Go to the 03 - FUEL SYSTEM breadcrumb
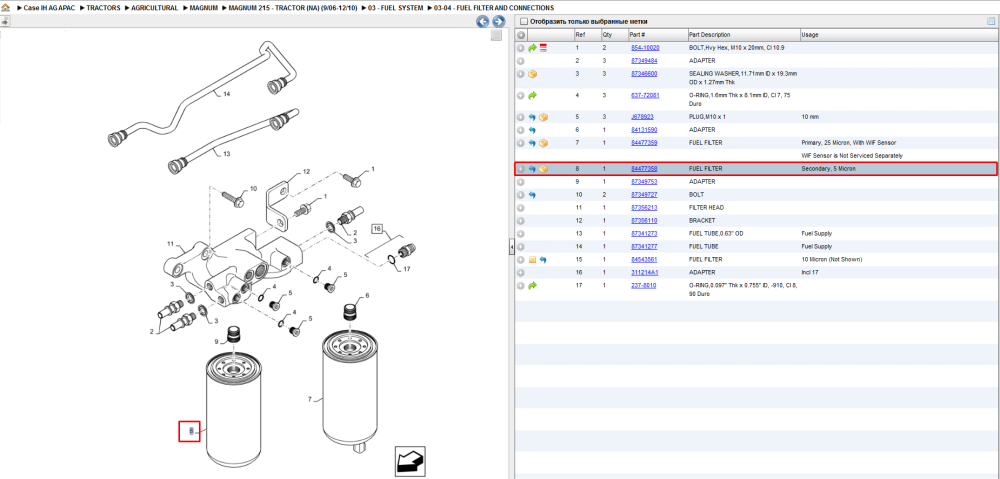 pos(395,8)
